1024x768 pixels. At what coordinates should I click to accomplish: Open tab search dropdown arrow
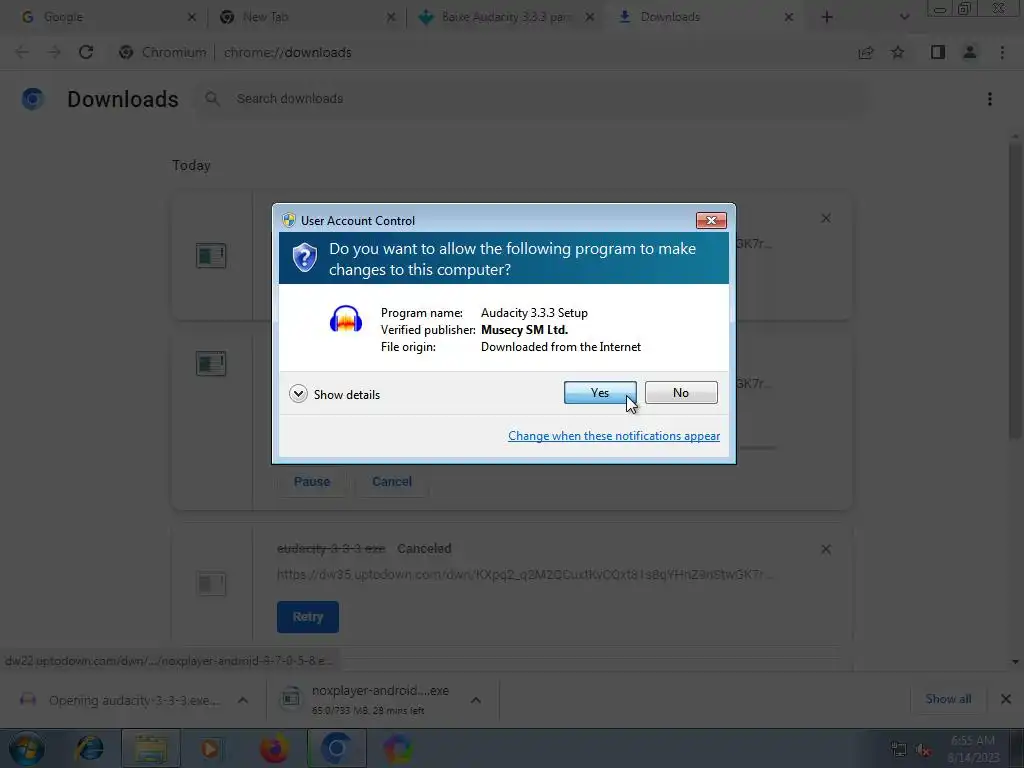[x=904, y=17]
